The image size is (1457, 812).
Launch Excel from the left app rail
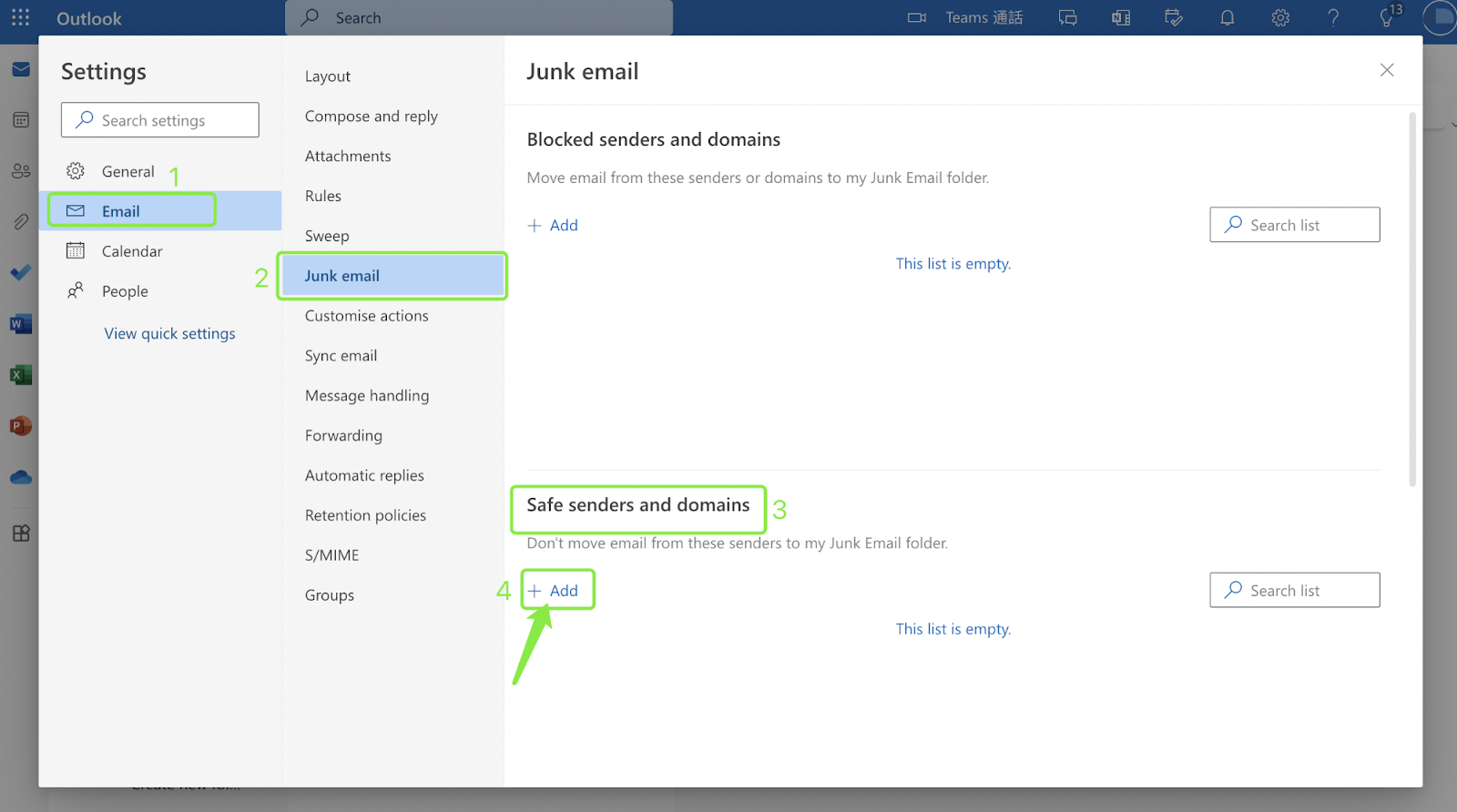[x=20, y=374]
